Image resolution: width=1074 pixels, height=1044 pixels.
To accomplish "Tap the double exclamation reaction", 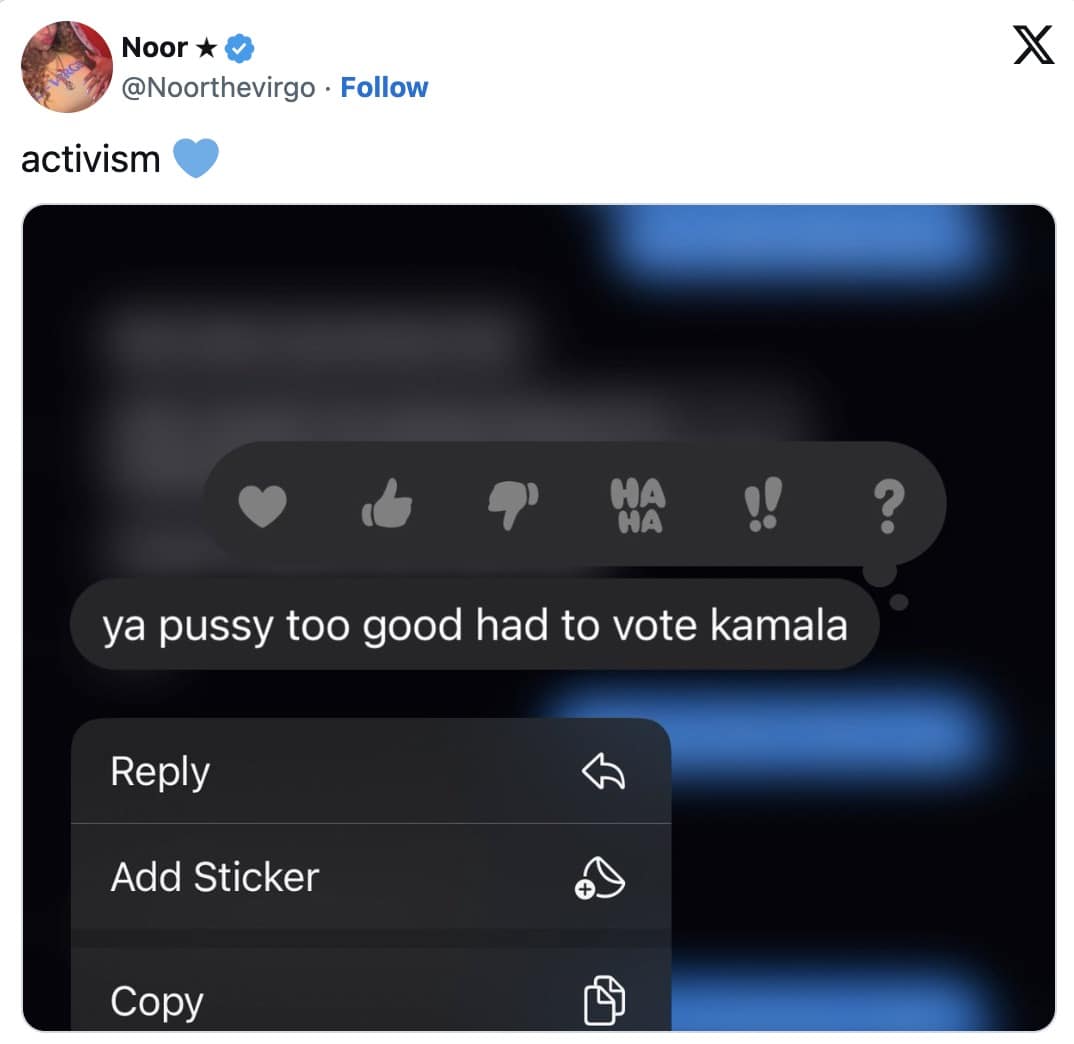I will point(765,505).
